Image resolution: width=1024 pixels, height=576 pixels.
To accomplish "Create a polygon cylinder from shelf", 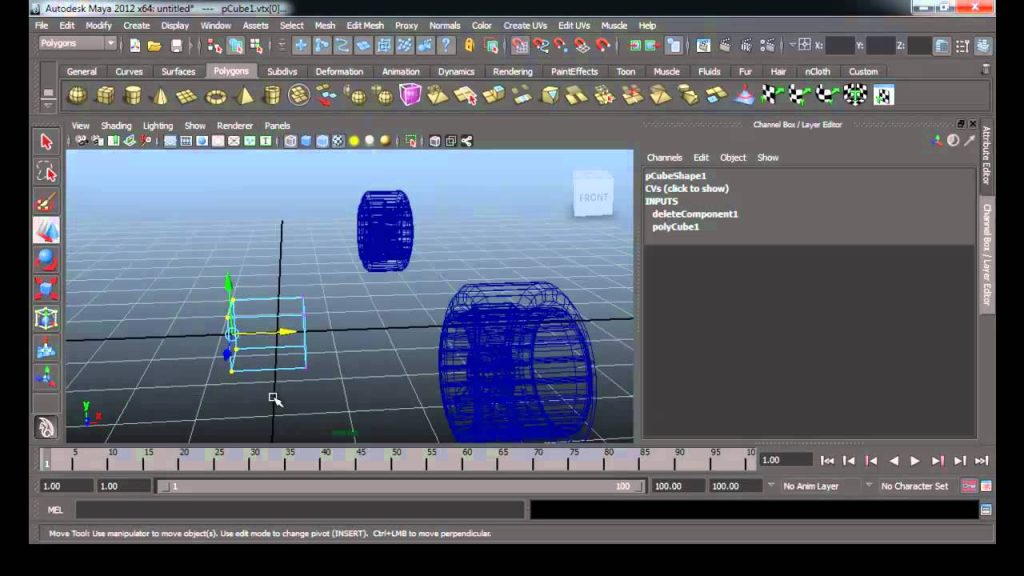I will pyautogui.click(x=133, y=96).
